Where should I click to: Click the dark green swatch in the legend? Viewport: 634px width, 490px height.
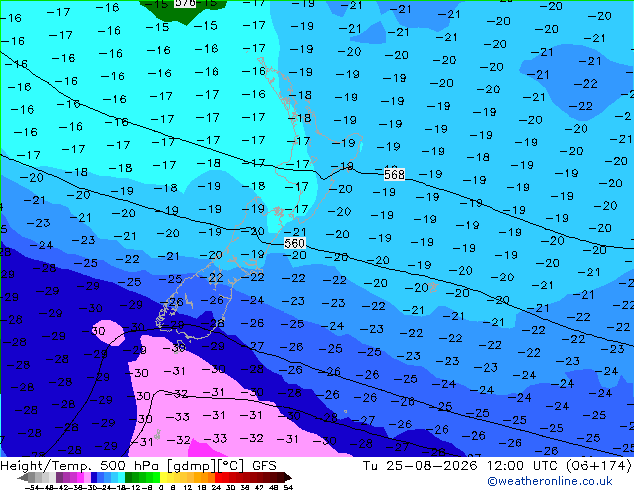tap(129, 477)
